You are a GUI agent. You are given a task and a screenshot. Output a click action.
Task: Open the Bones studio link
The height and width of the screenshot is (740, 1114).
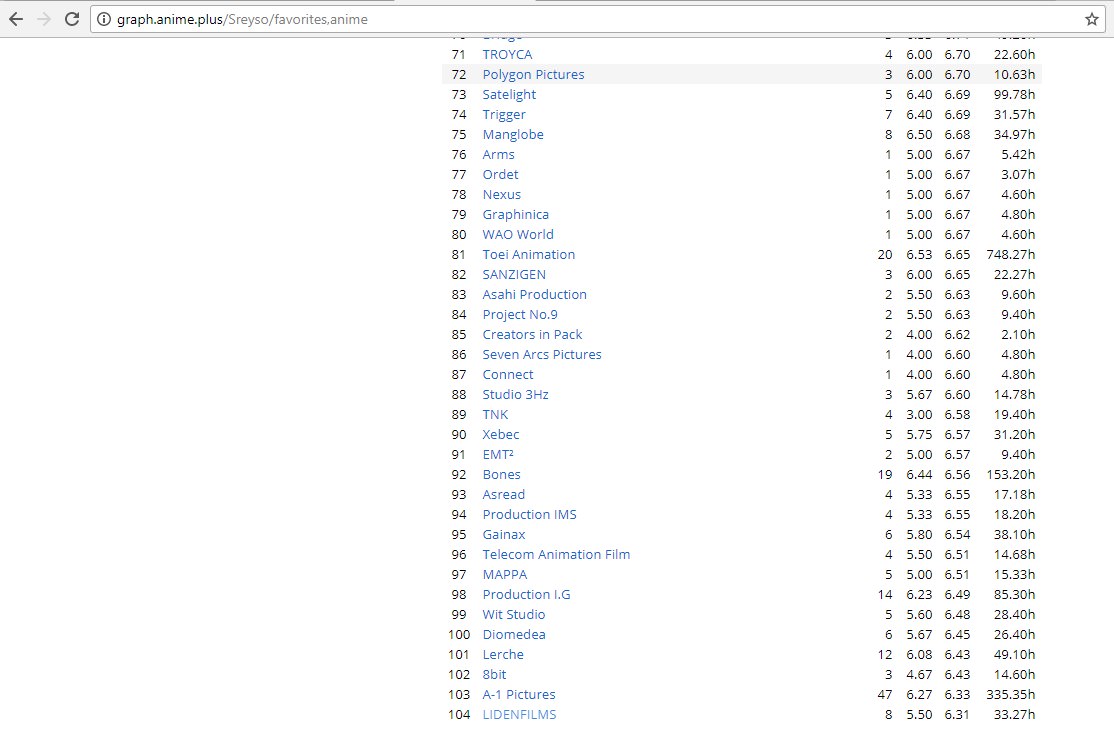coord(502,474)
